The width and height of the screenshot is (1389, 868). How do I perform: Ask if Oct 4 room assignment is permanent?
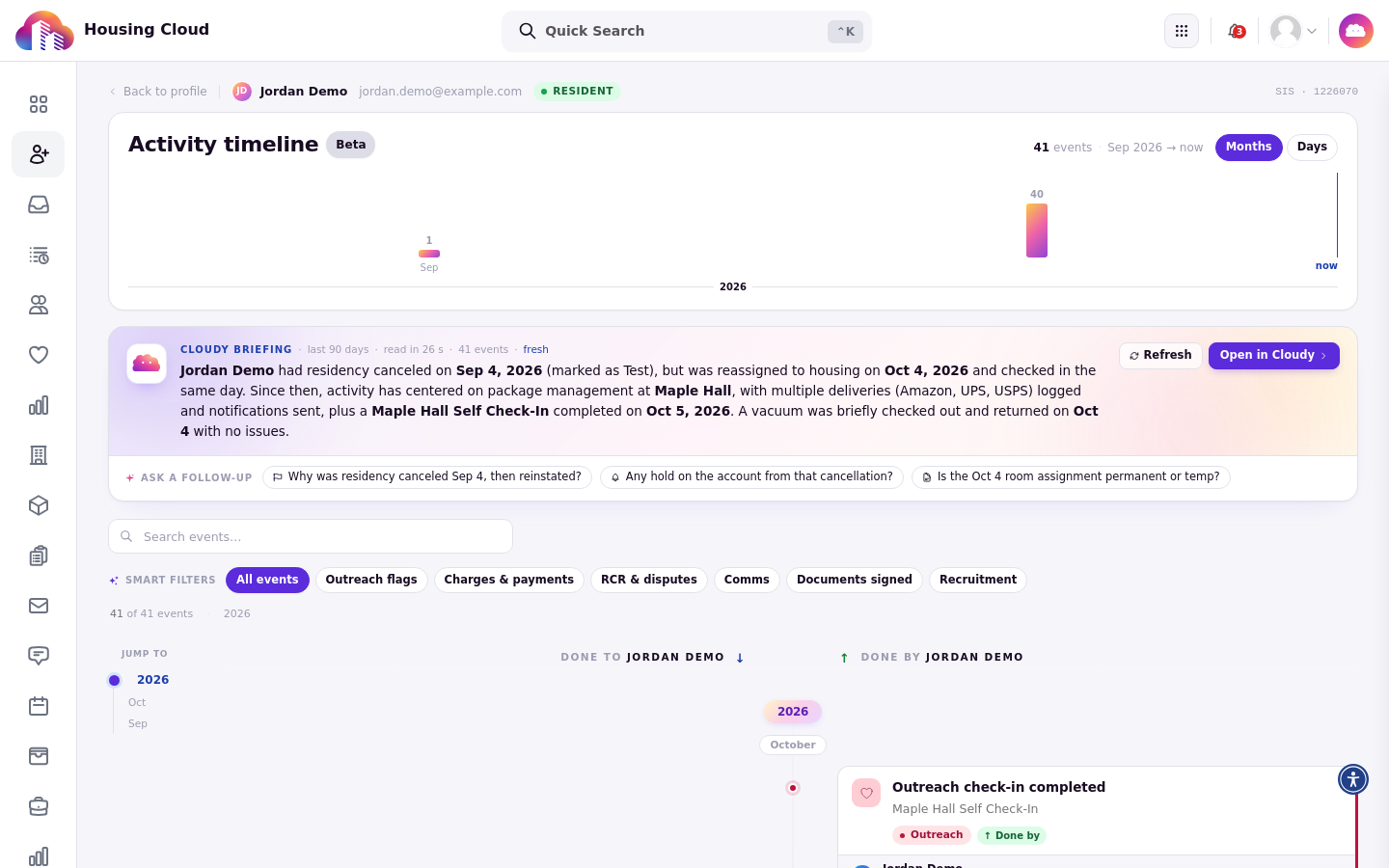[1071, 477]
